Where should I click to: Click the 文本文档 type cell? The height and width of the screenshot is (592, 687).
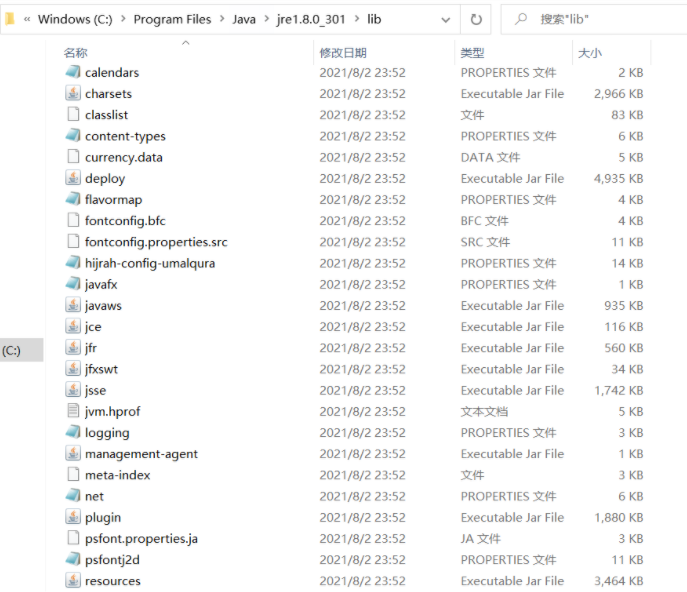(x=484, y=411)
